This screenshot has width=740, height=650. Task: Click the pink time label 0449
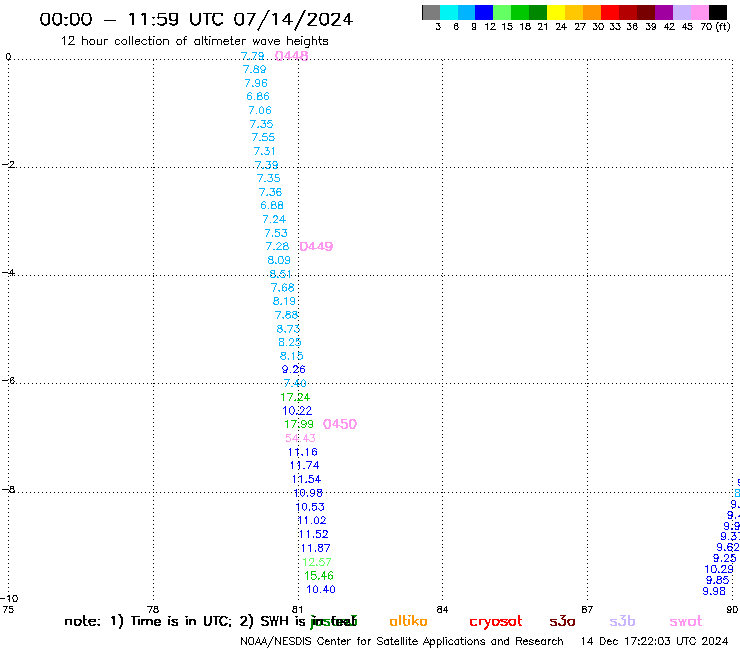(x=316, y=246)
